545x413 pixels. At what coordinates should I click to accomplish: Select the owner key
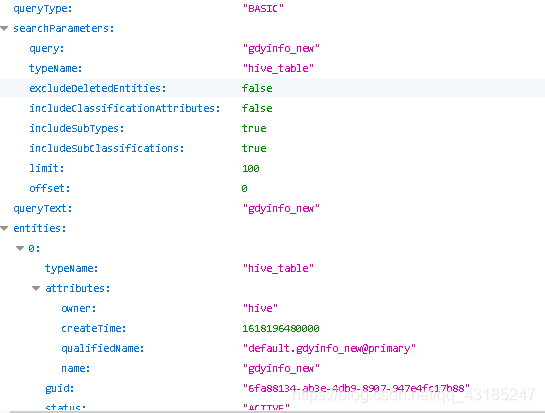pyautogui.click(x=79, y=308)
